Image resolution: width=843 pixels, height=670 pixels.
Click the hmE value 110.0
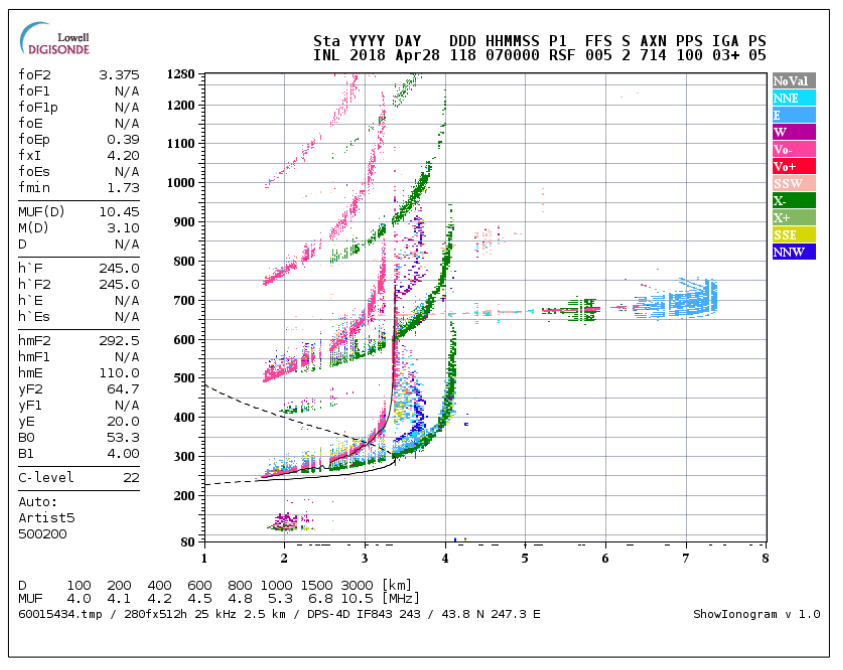click(x=119, y=373)
